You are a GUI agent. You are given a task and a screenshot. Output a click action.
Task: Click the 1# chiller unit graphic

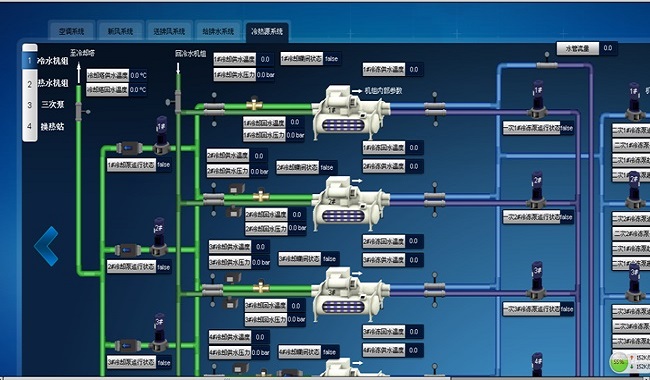click(351, 113)
